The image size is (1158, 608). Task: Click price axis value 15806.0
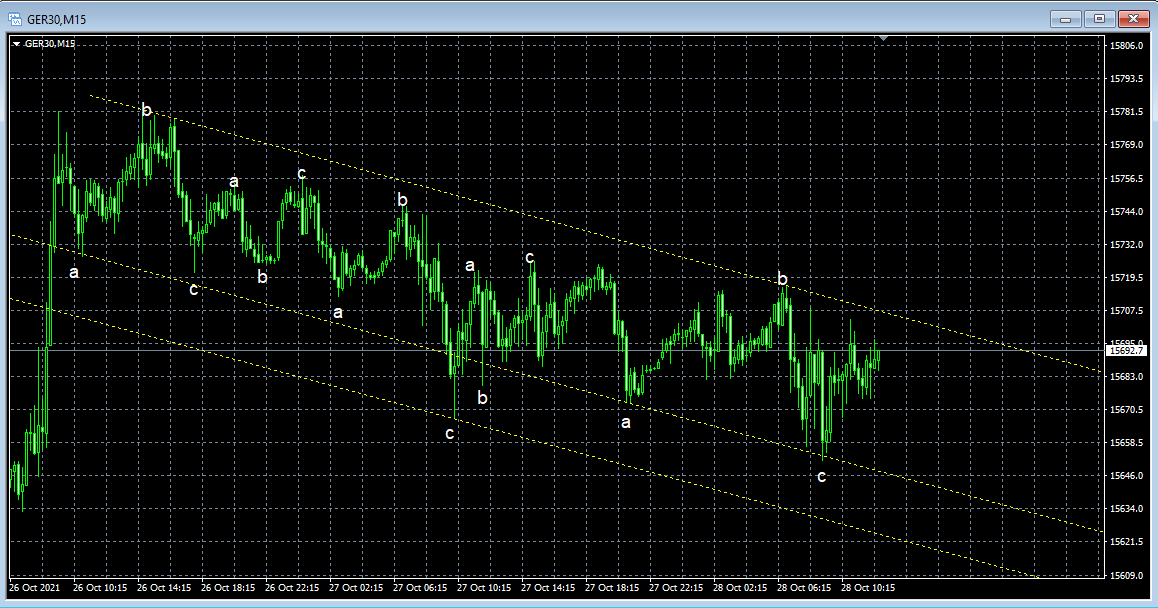click(x=1126, y=45)
